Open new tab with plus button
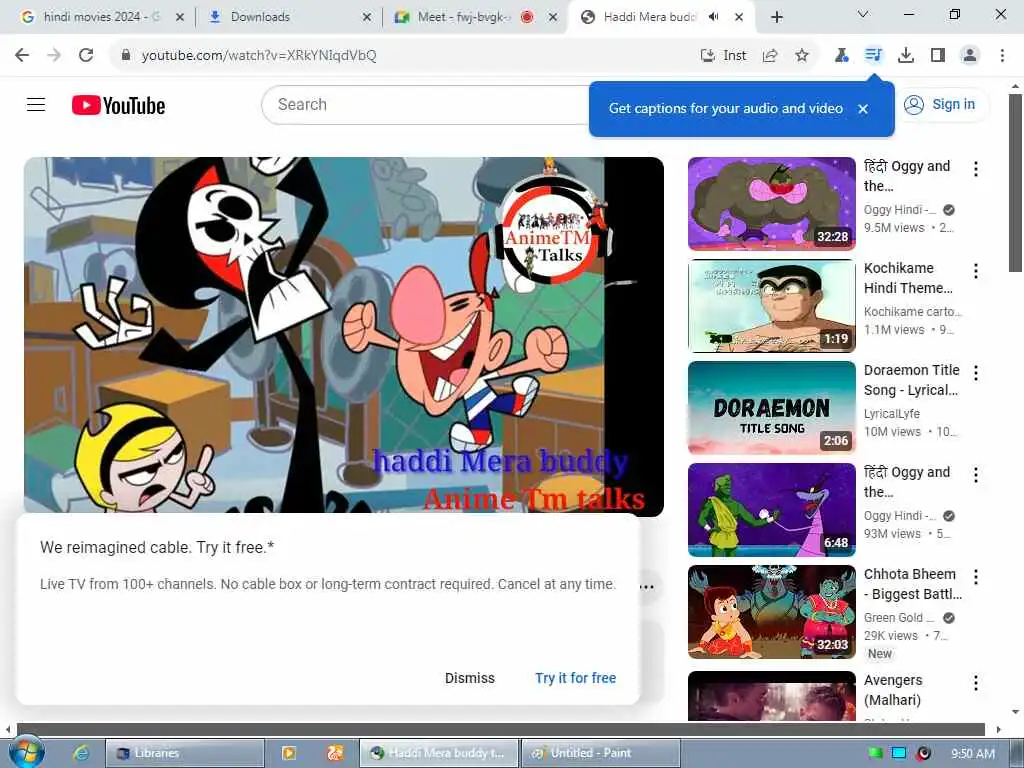Screen dimensions: 1024x768 coord(776,18)
